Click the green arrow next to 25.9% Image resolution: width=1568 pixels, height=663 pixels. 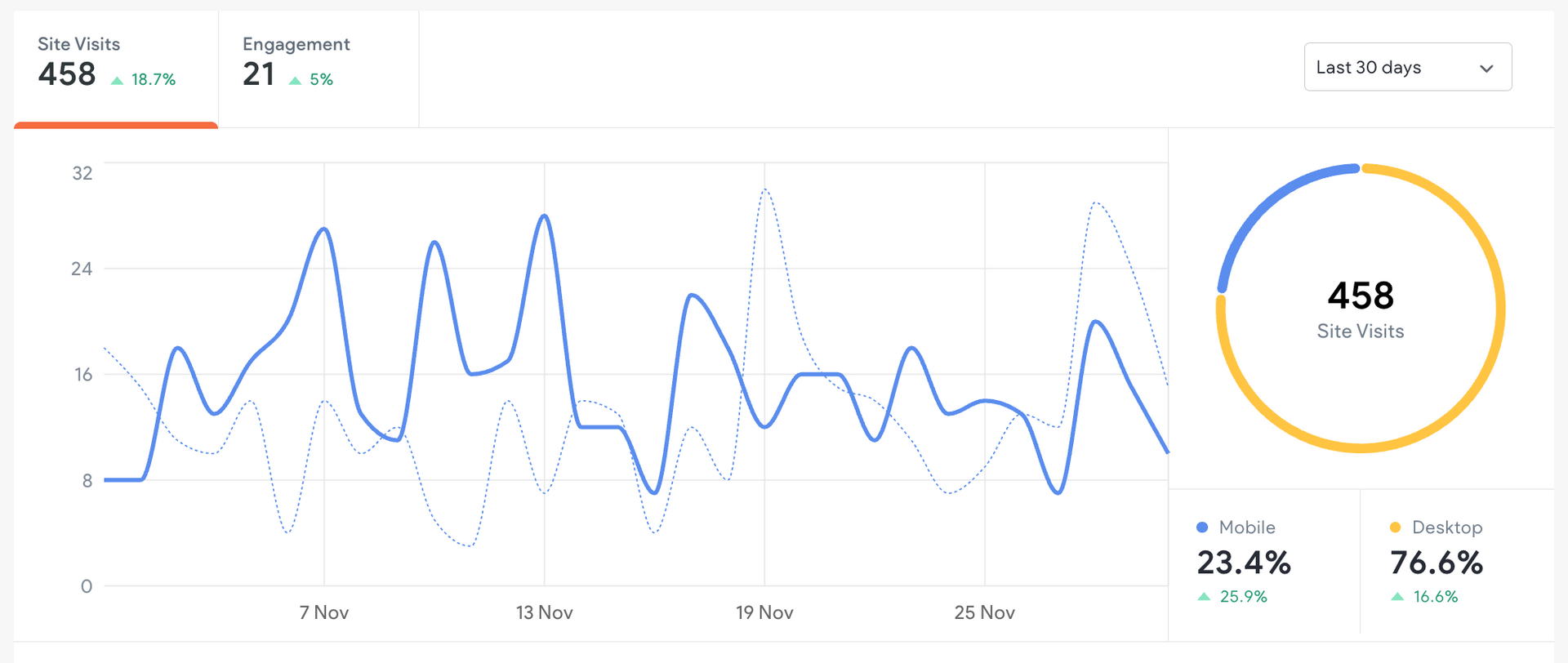[1204, 597]
